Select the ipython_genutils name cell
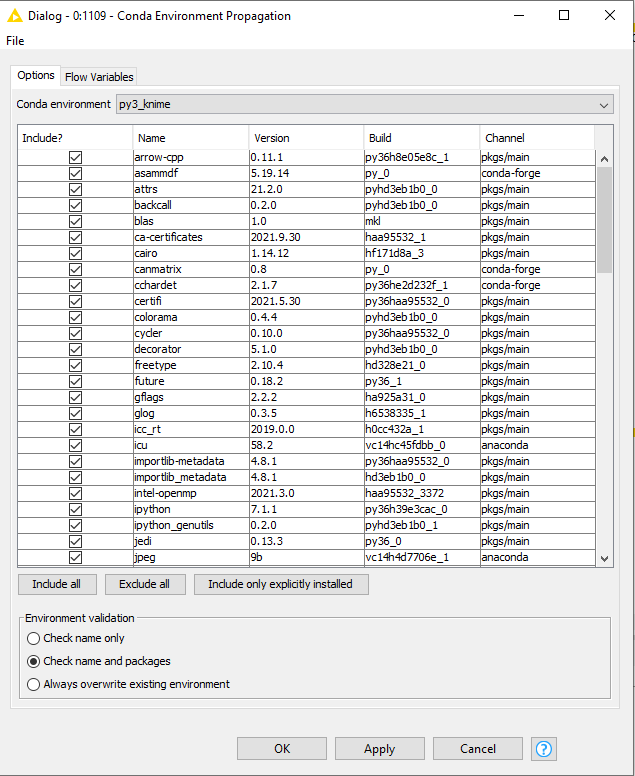 pos(191,525)
